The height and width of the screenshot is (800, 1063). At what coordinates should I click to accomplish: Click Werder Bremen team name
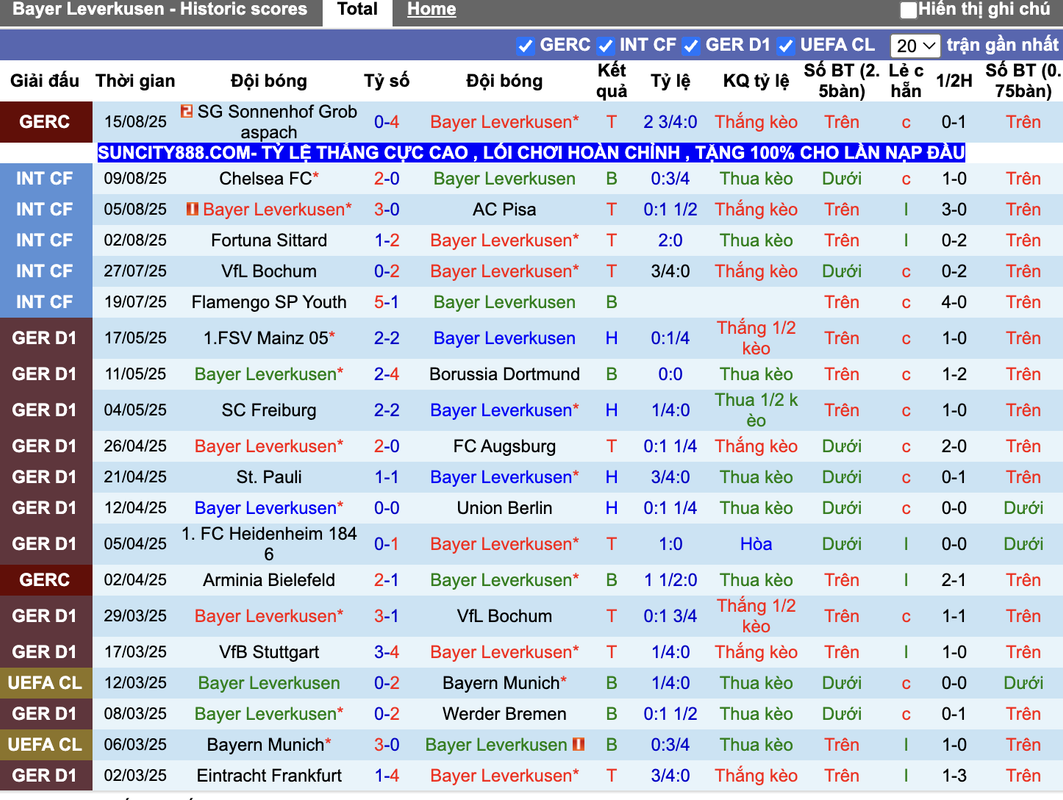click(504, 714)
